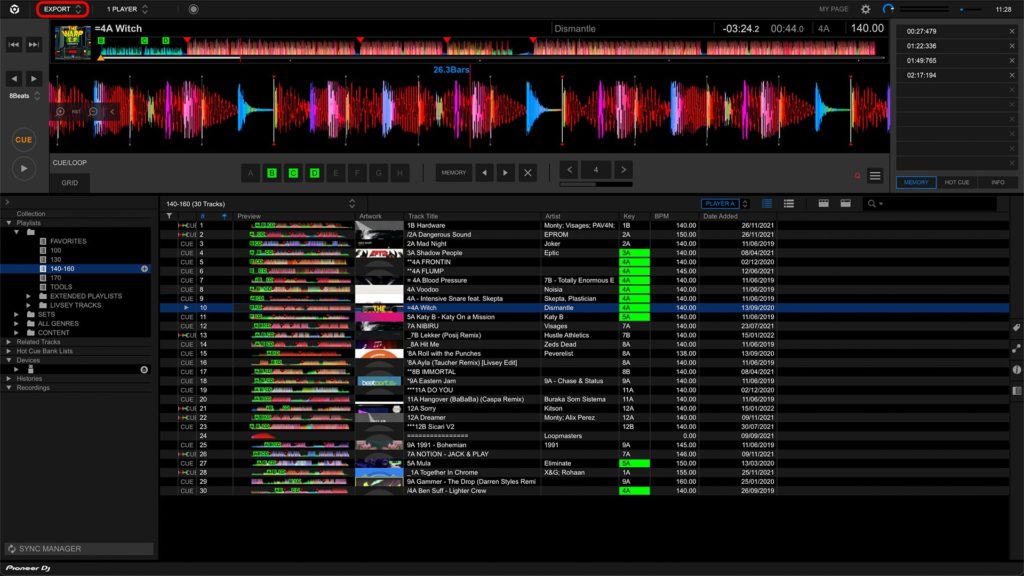Image resolution: width=1024 pixels, height=576 pixels.
Task: Enable hot cue pad F
Action: click(356, 172)
